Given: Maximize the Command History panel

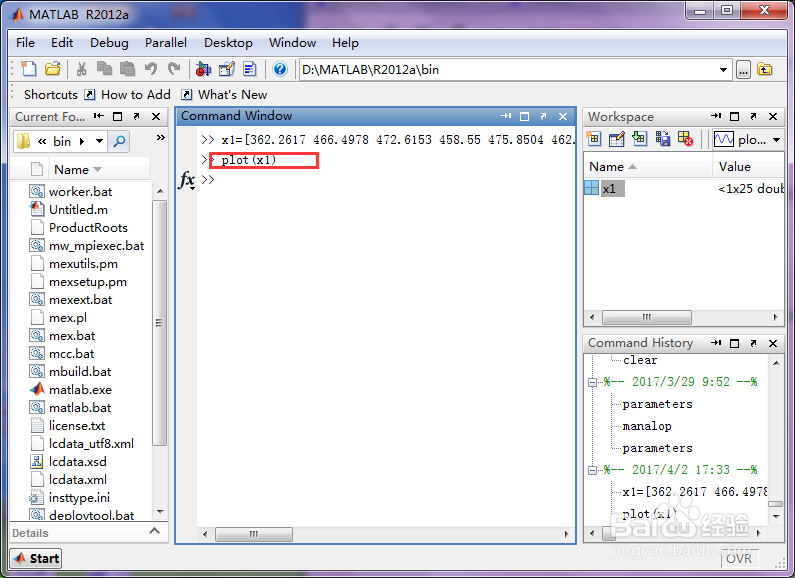Looking at the screenshot, I should [734, 343].
